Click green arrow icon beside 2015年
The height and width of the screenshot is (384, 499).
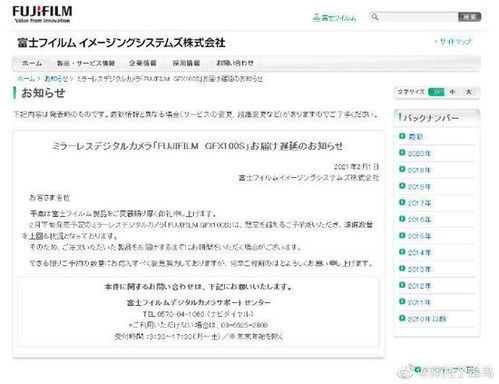pyautogui.click(x=402, y=235)
